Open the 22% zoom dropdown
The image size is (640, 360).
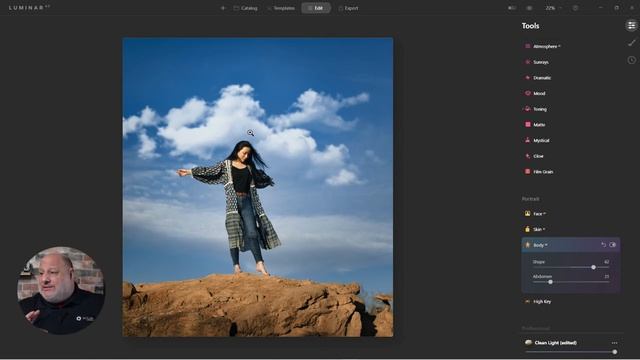[553, 8]
